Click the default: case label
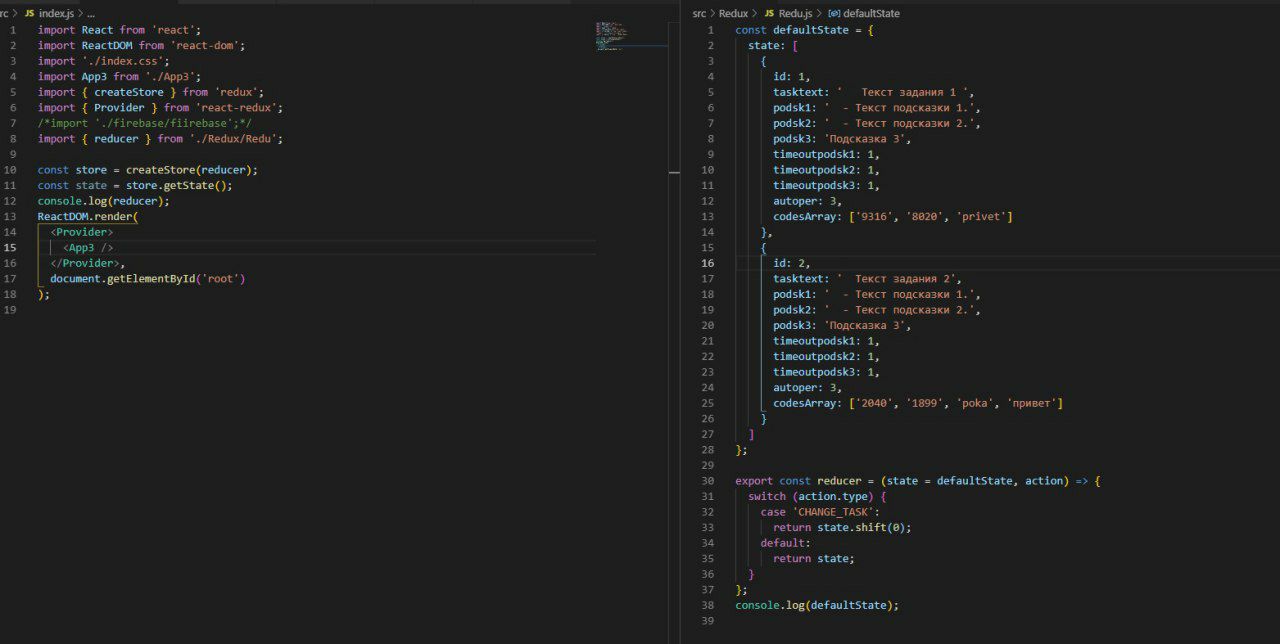Viewport: 1280px width, 644px height. (x=785, y=542)
